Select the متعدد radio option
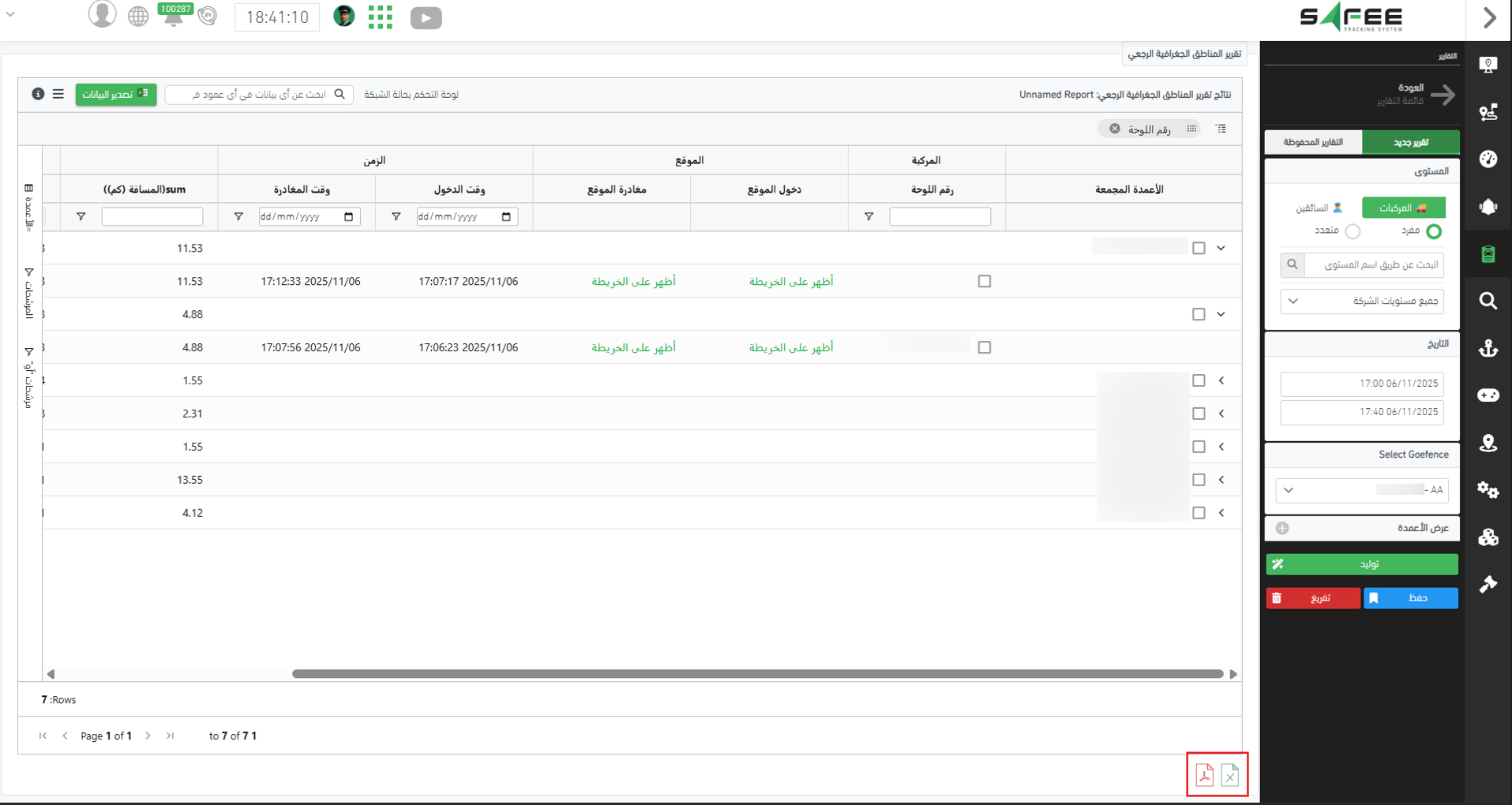The height and width of the screenshot is (805, 1512). coord(1353,231)
